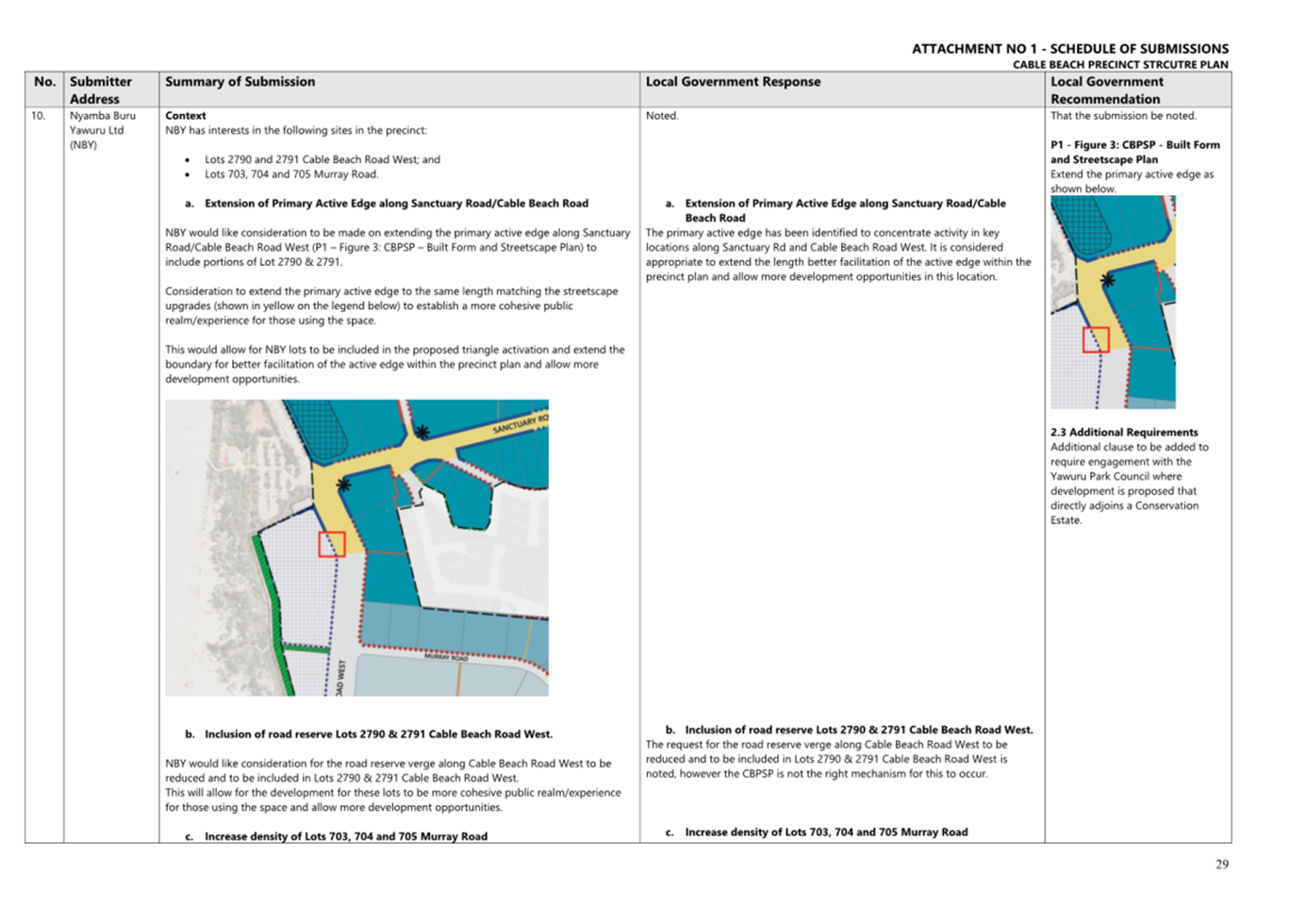Click the 'P1 - Figure 3: CBPSP - Built Form and Streetscape Plan' heading
Image resolution: width=1306 pixels, height=924 pixels.
click(1135, 152)
